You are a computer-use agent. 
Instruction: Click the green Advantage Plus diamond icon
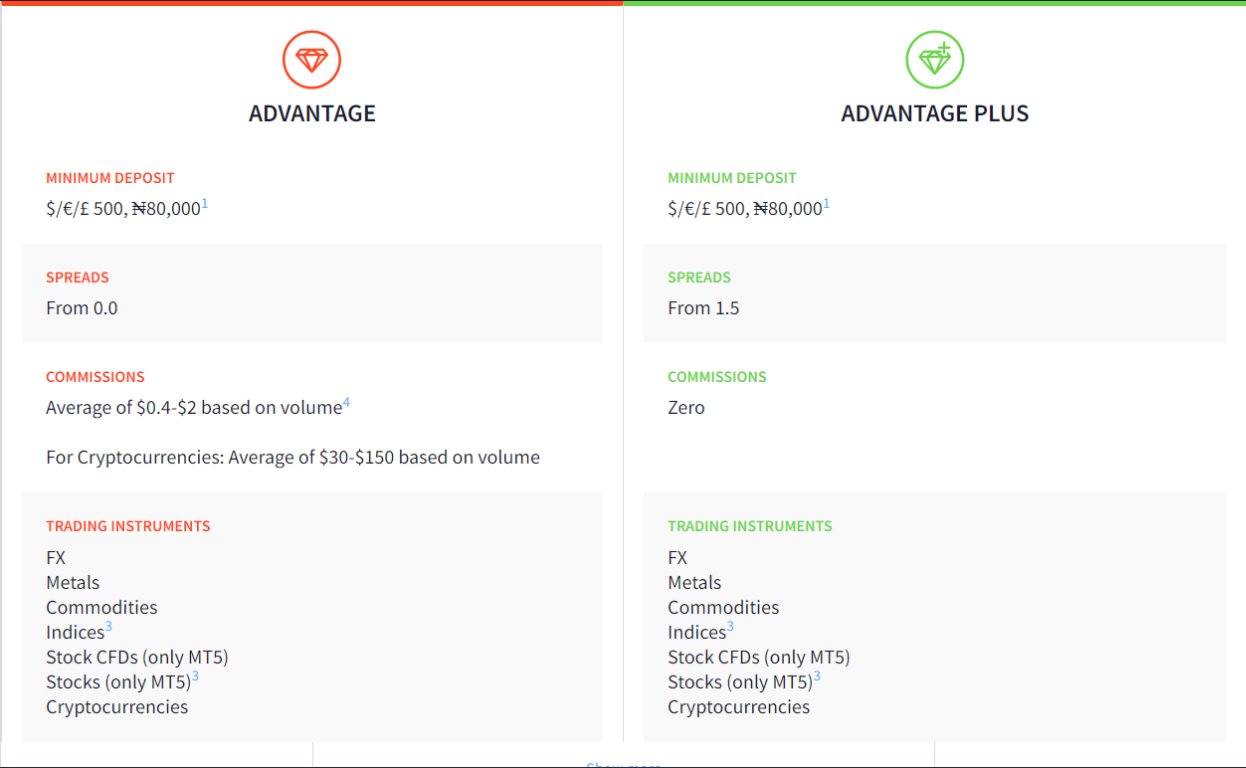tap(934, 60)
